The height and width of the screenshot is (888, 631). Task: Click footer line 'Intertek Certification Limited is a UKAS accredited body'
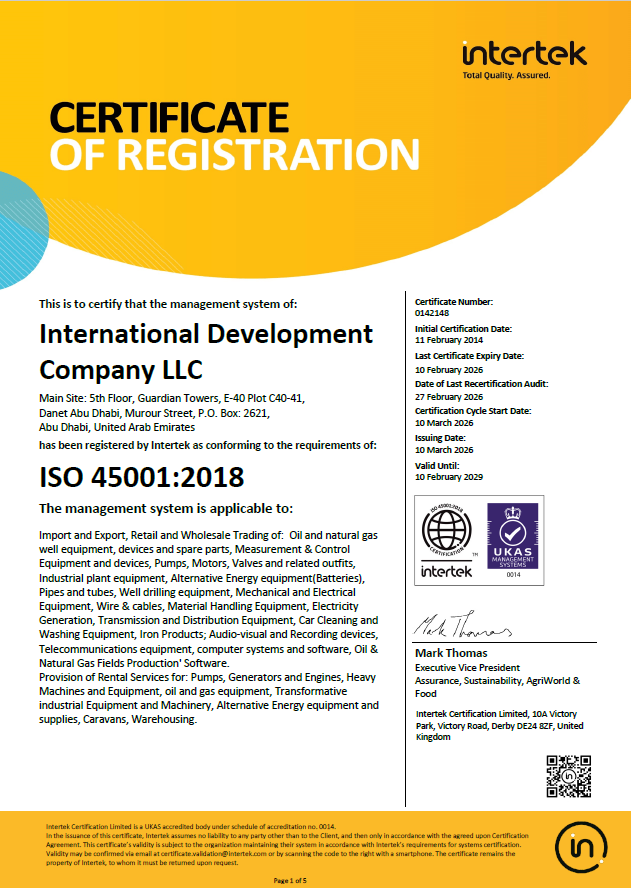coord(190,827)
